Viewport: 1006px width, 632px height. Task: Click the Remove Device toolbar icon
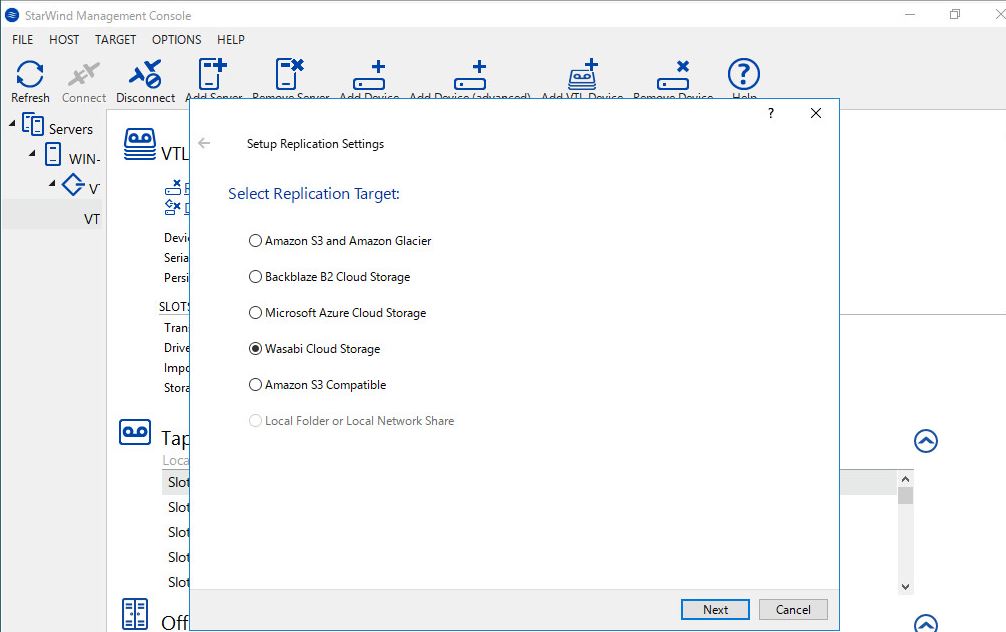coord(673,75)
